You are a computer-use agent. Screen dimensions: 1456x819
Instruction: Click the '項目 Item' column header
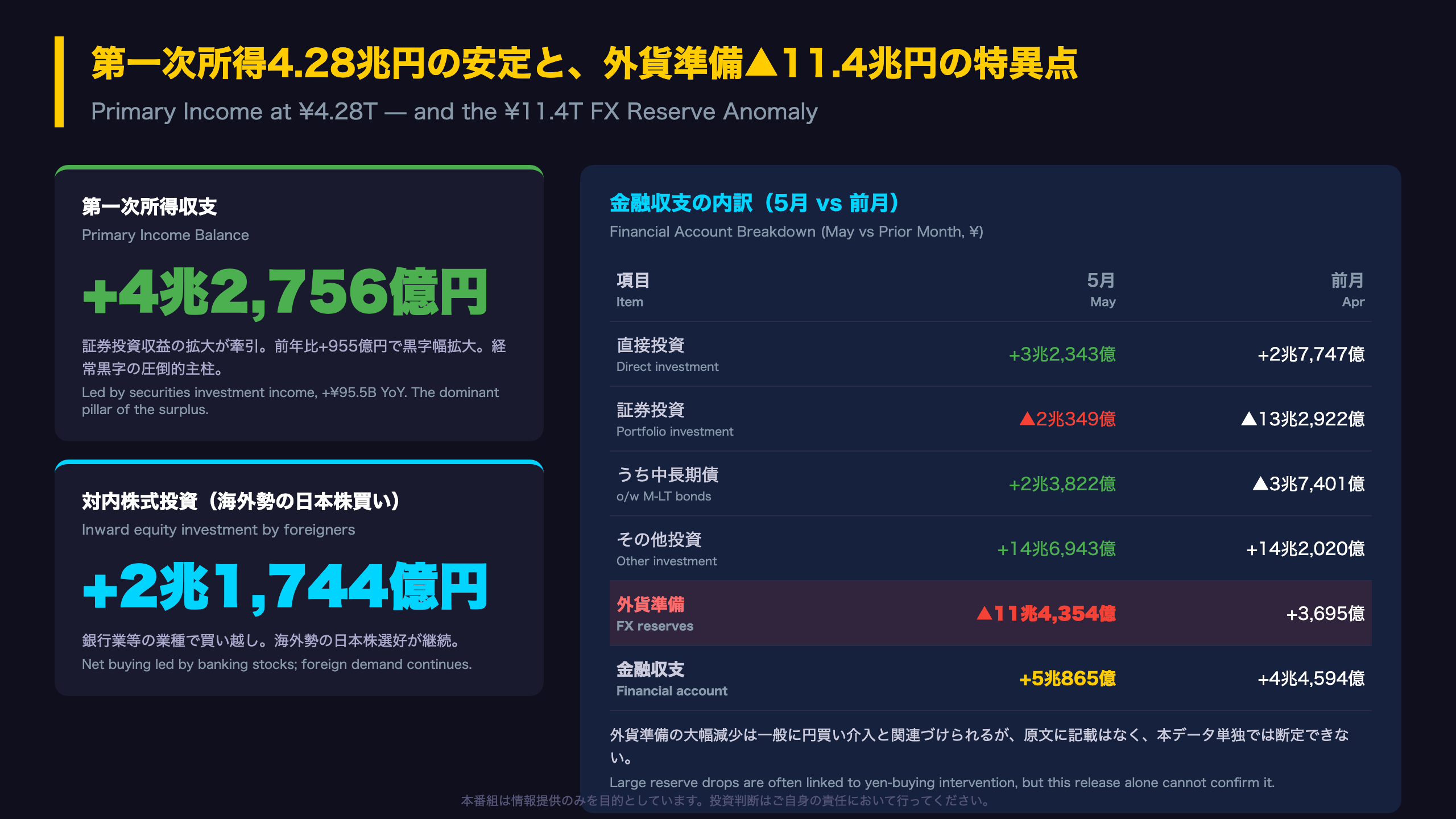click(x=633, y=289)
